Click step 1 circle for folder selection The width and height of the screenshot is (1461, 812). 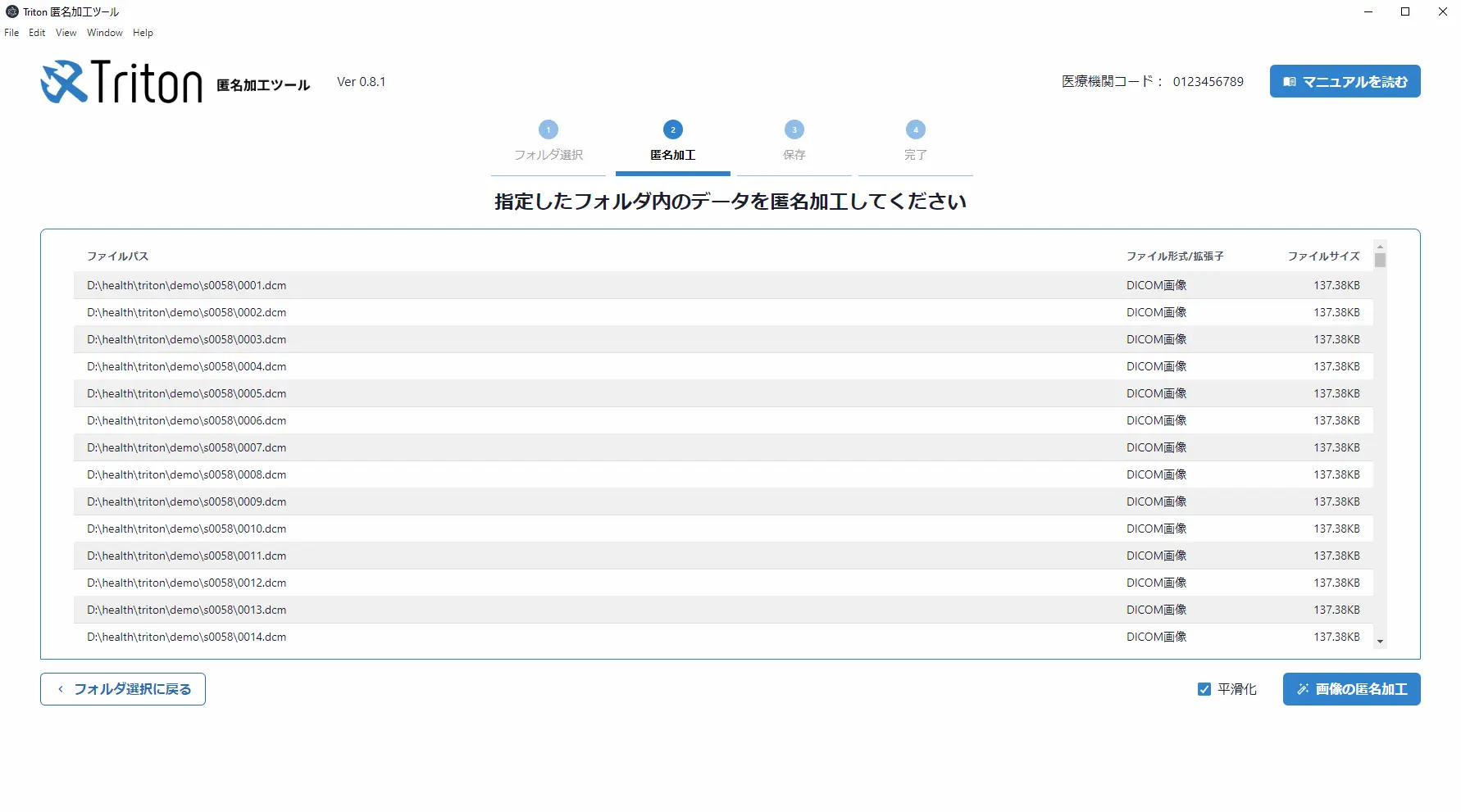tap(548, 129)
